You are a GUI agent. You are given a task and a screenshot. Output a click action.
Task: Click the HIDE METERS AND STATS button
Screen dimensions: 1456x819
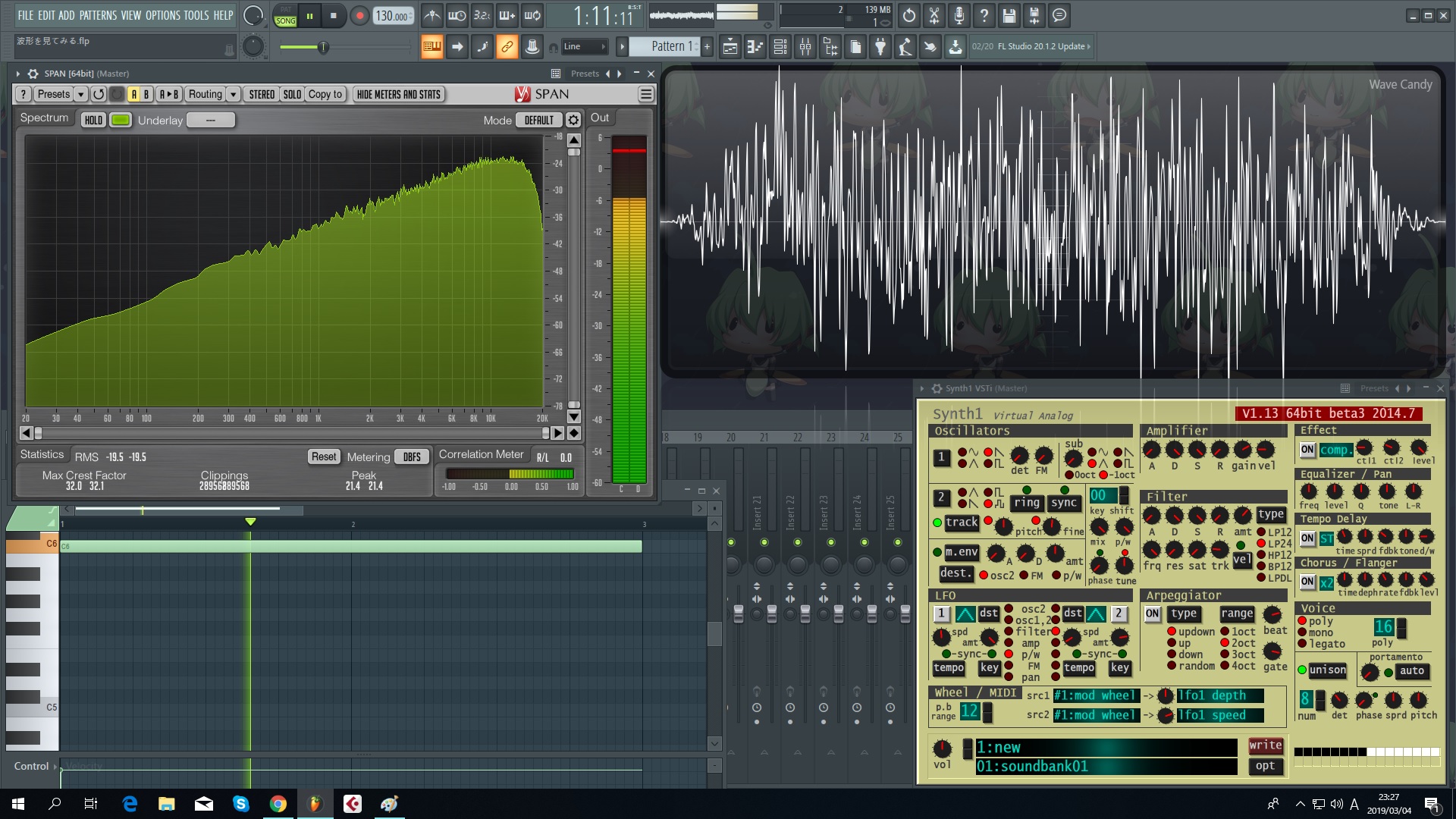pyautogui.click(x=399, y=94)
